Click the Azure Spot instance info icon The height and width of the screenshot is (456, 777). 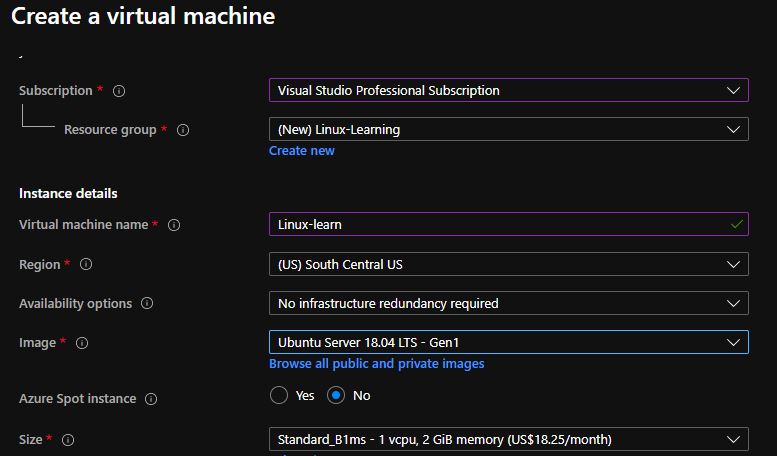coord(151,399)
